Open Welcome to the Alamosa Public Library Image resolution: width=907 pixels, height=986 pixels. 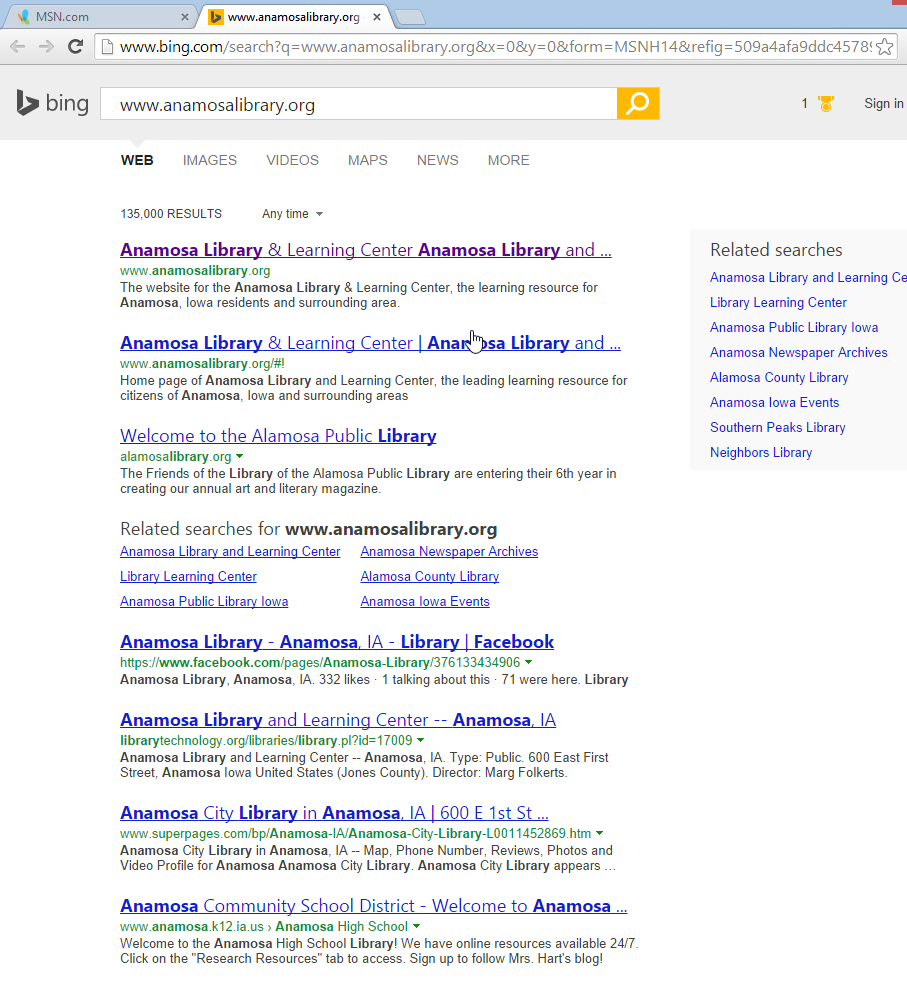pos(278,436)
